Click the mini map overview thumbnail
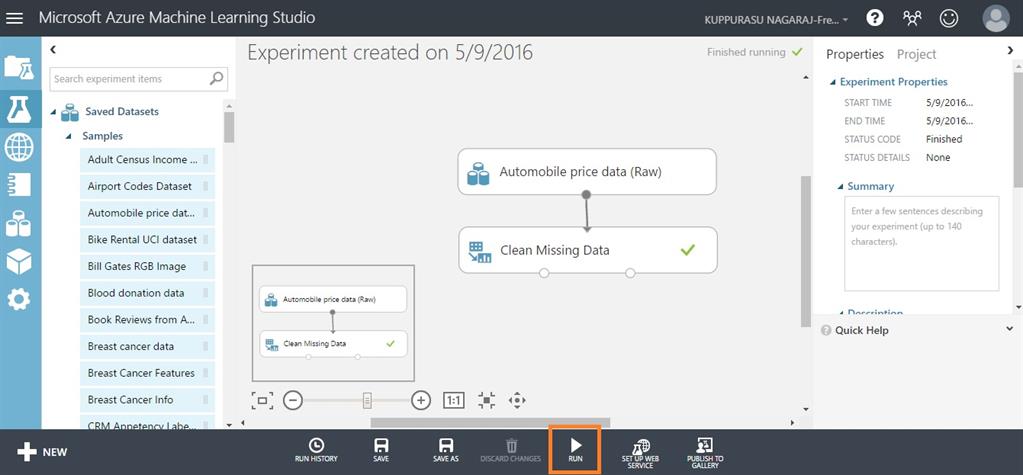Screen dimensions: 1023x475 333,323
